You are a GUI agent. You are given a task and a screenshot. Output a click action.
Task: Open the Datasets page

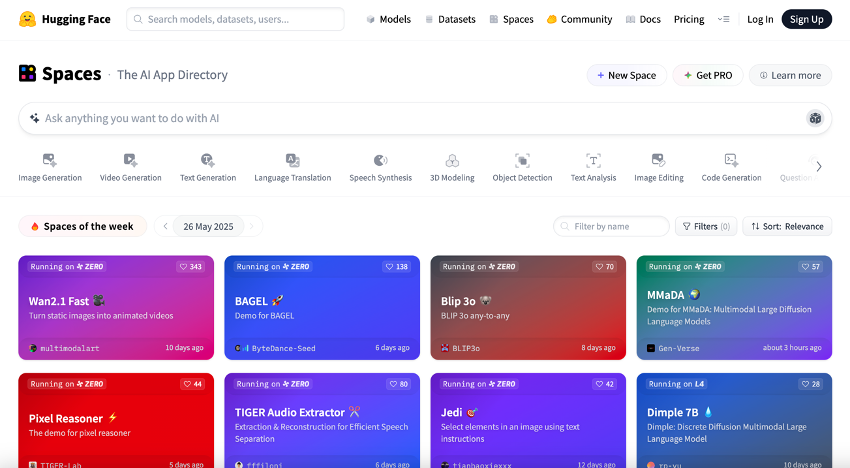450,20
